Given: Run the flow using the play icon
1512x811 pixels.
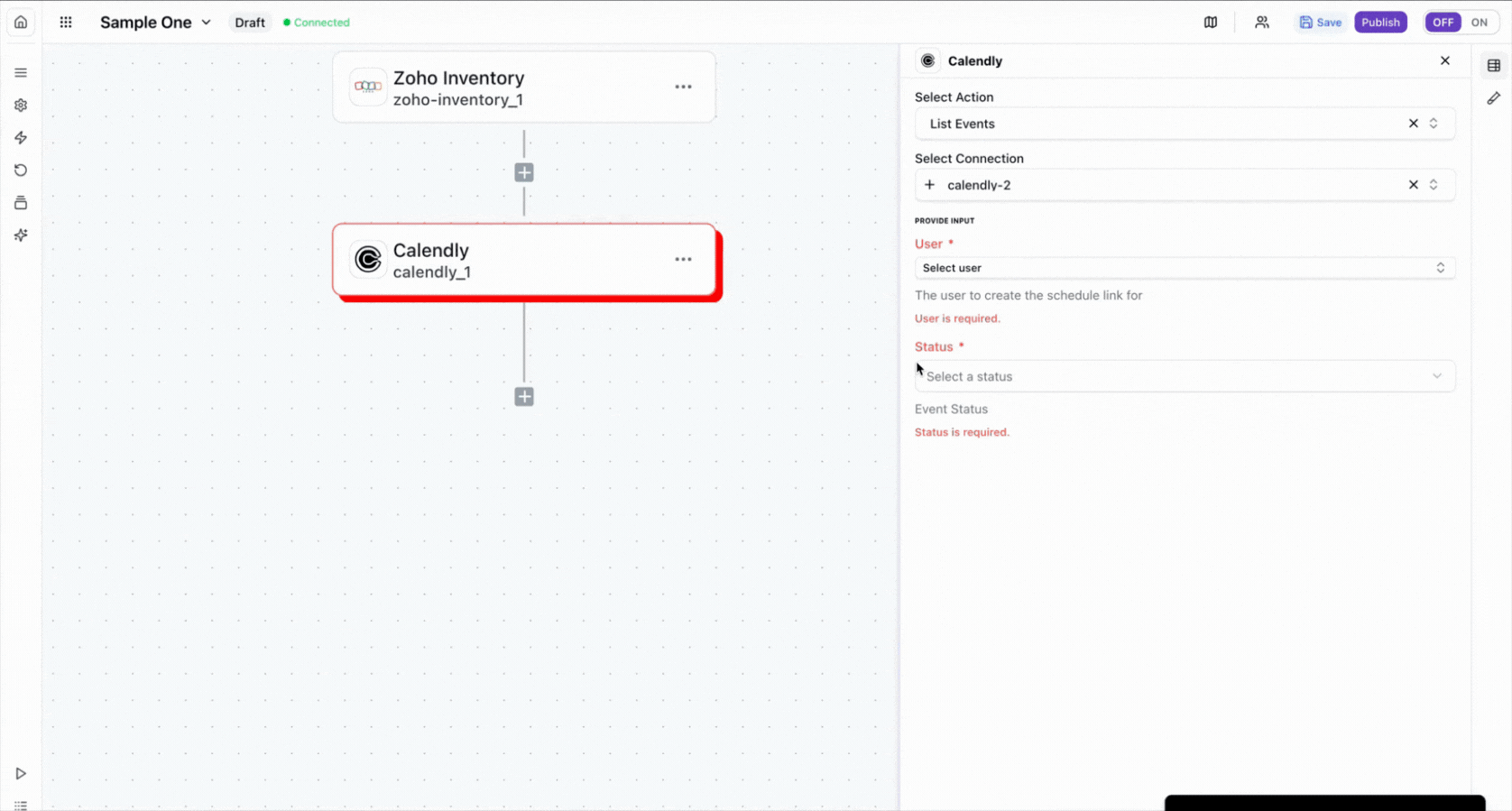Looking at the screenshot, I should (x=20, y=773).
